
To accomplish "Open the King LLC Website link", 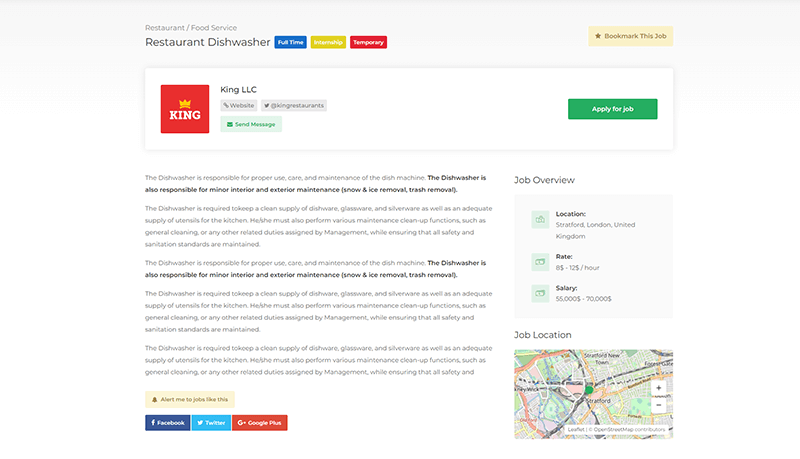I will click(239, 105).
